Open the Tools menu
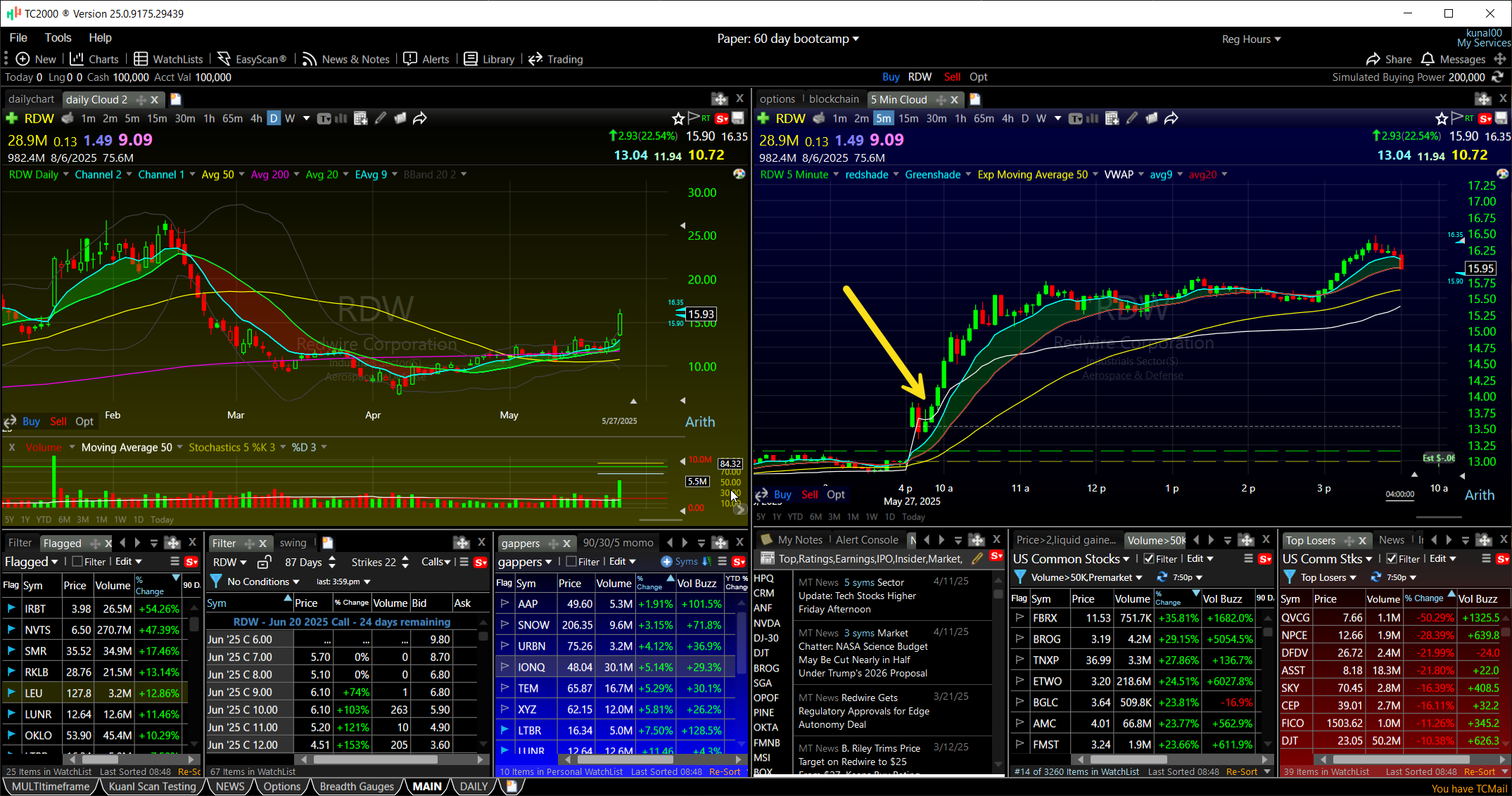Image resolution: width=1512 pixels, height=796 pixels. point(58,37)
